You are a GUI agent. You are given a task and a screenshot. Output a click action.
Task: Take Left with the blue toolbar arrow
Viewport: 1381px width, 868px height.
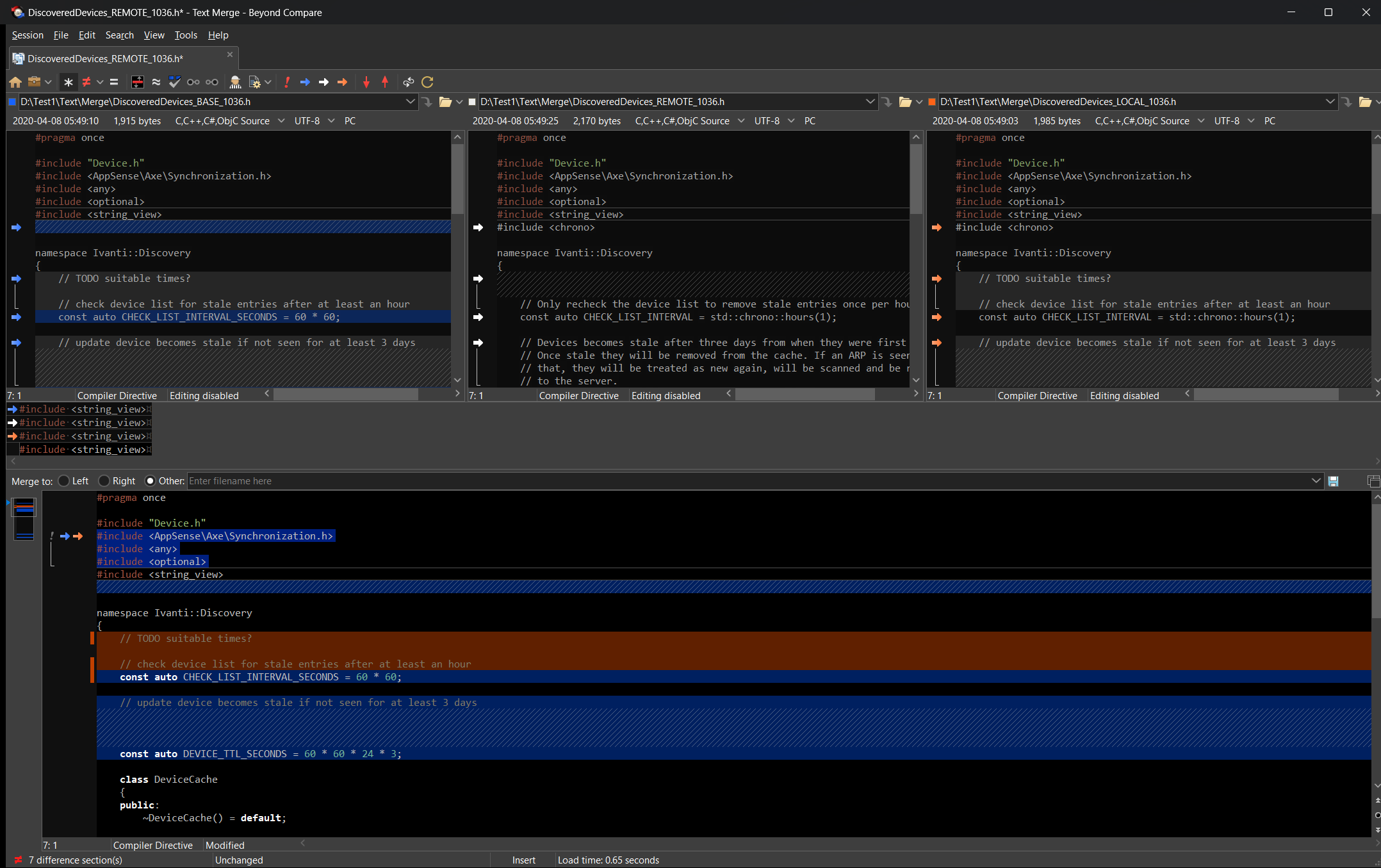pyautogui.click(x=306, y=82)
